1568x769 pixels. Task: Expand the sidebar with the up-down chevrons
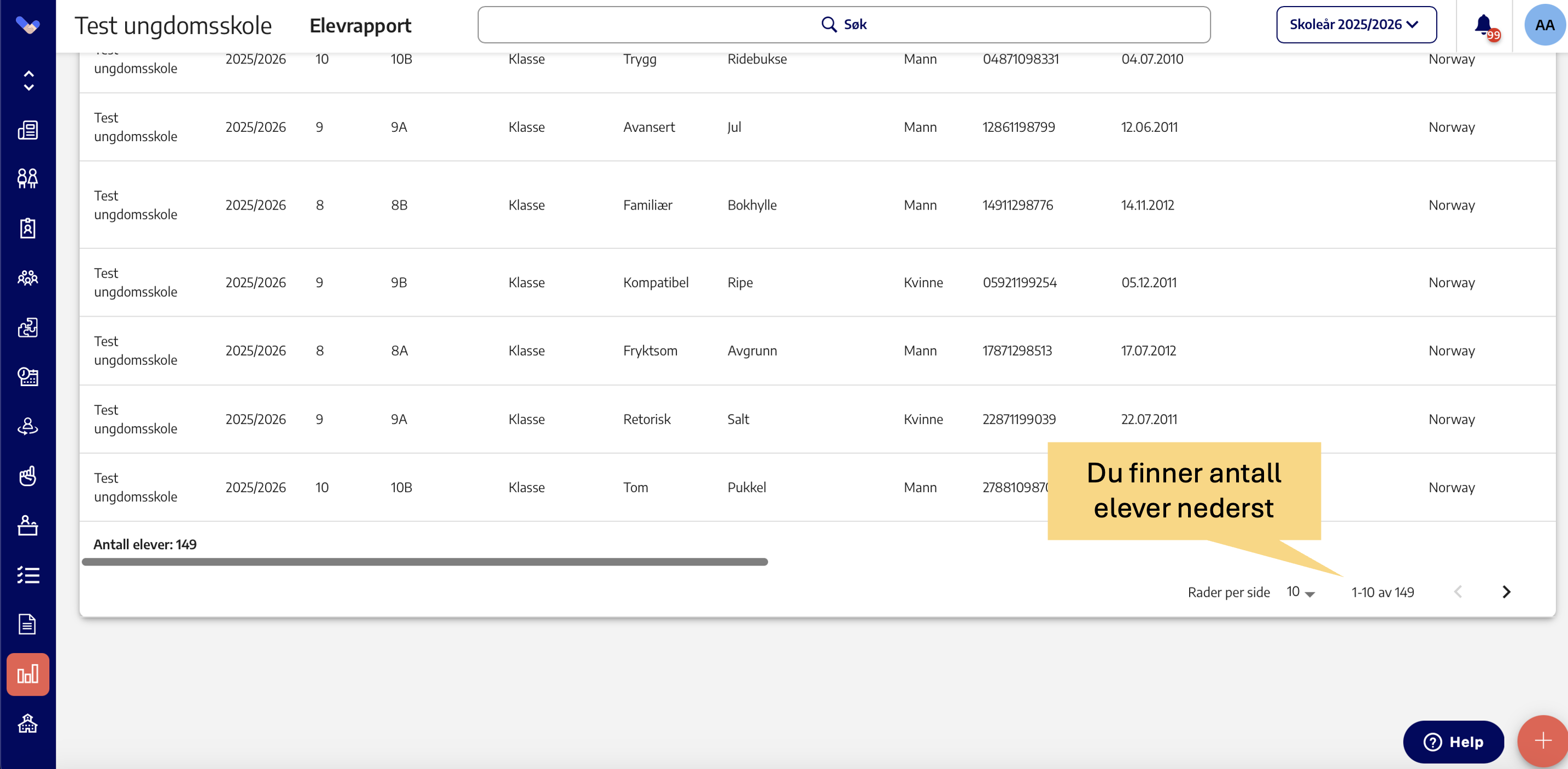tap(28, 80)
